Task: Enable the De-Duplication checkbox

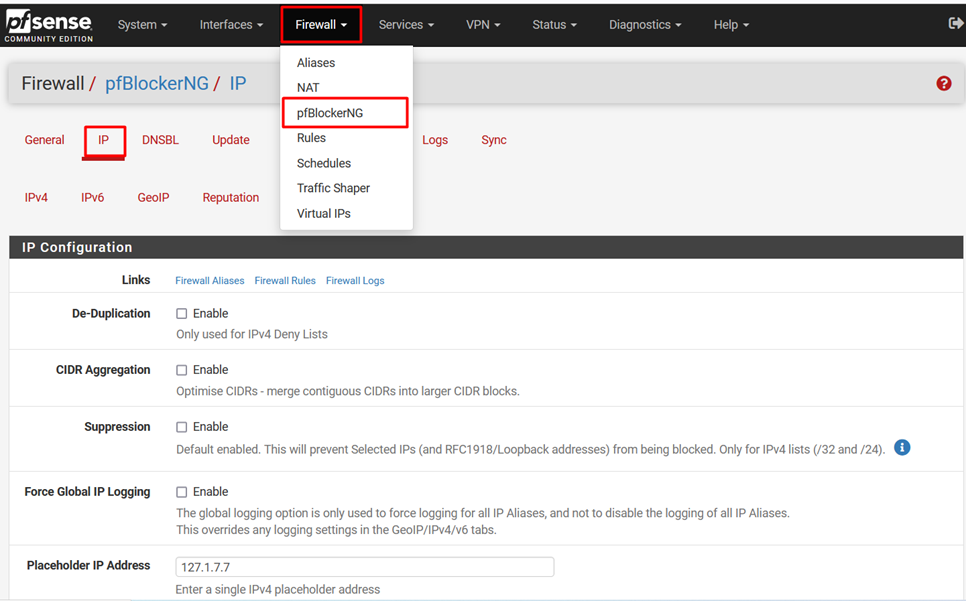Action: [182, 313]
